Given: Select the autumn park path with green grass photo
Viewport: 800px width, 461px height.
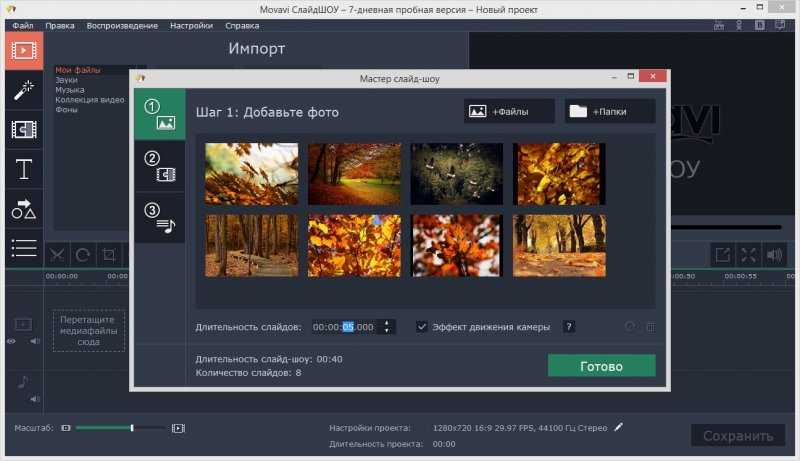Looking at the screenshot, I should pyautogui.click(x=354, y=174).
